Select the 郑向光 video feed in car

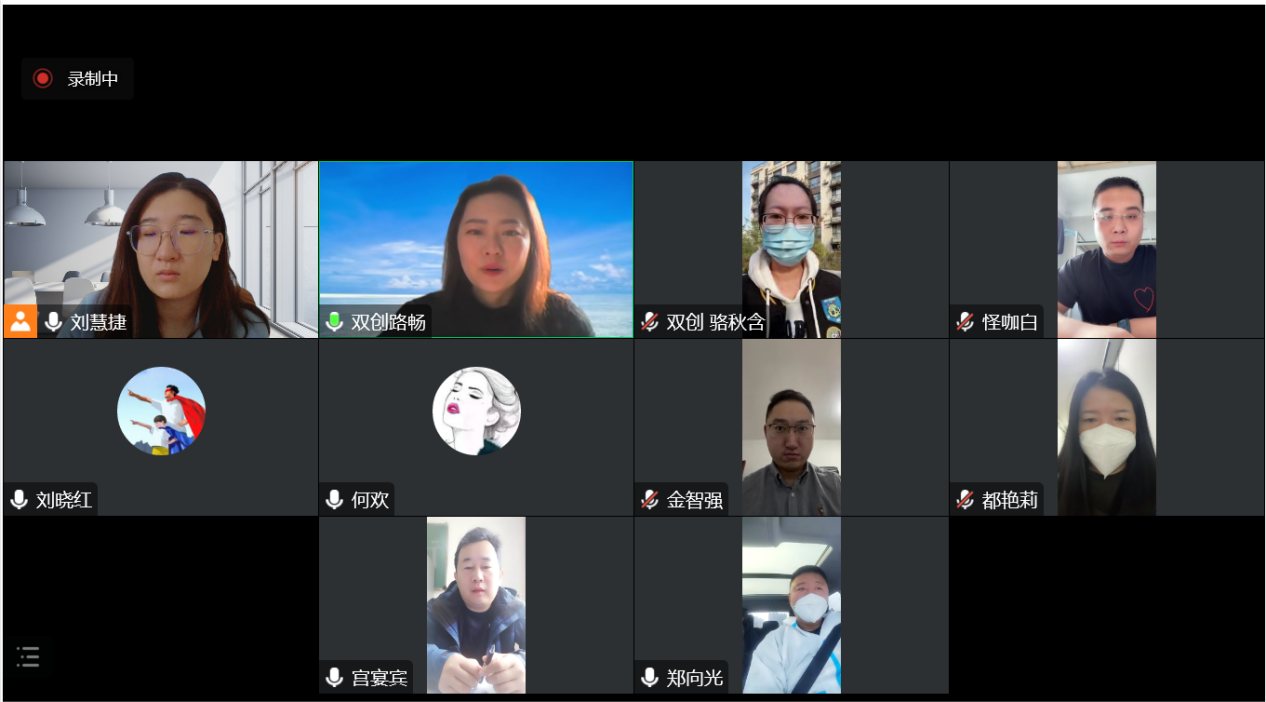(x=791, y=605)
